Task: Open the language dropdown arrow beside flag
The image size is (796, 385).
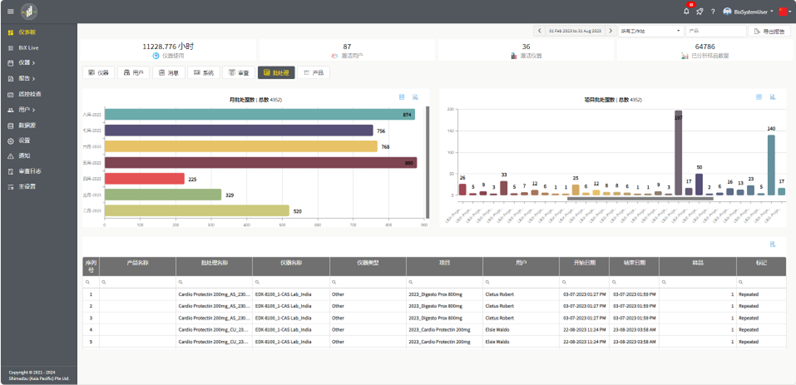Action: (x=790, y=11)
